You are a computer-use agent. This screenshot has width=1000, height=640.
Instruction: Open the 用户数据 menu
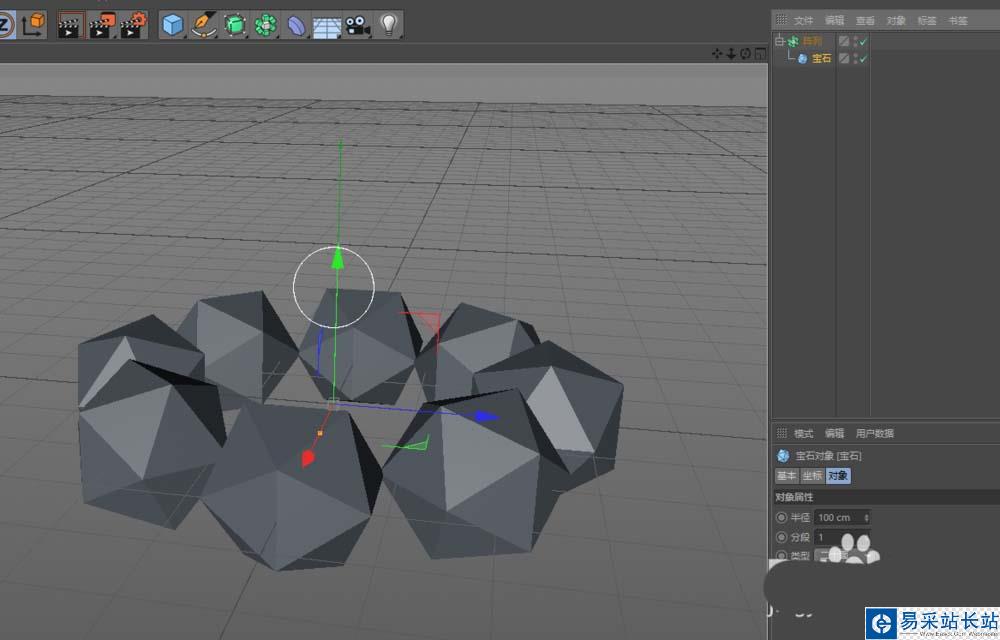(x=874, y=433)
